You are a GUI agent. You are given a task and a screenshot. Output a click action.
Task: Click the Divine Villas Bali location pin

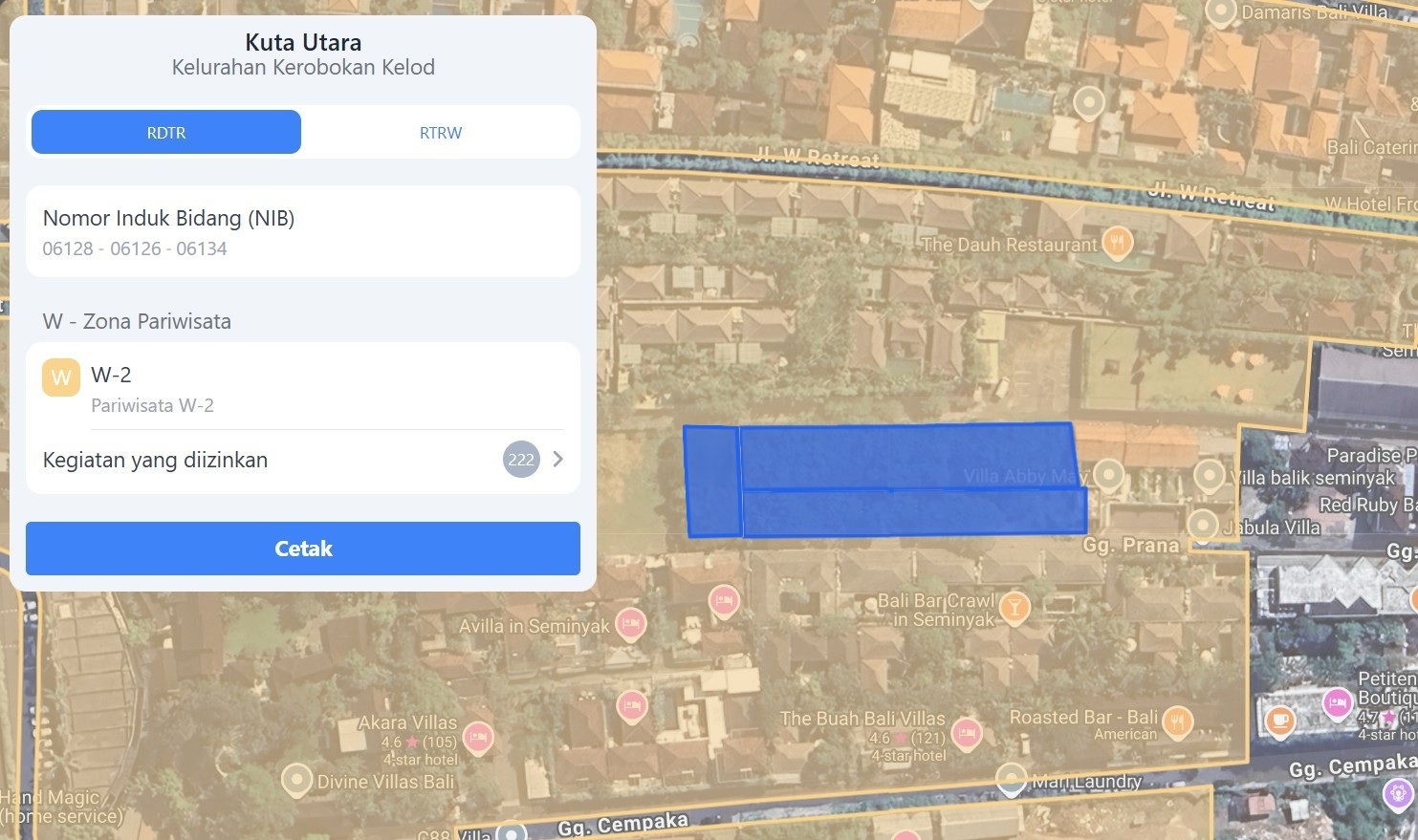coord(296,781)
